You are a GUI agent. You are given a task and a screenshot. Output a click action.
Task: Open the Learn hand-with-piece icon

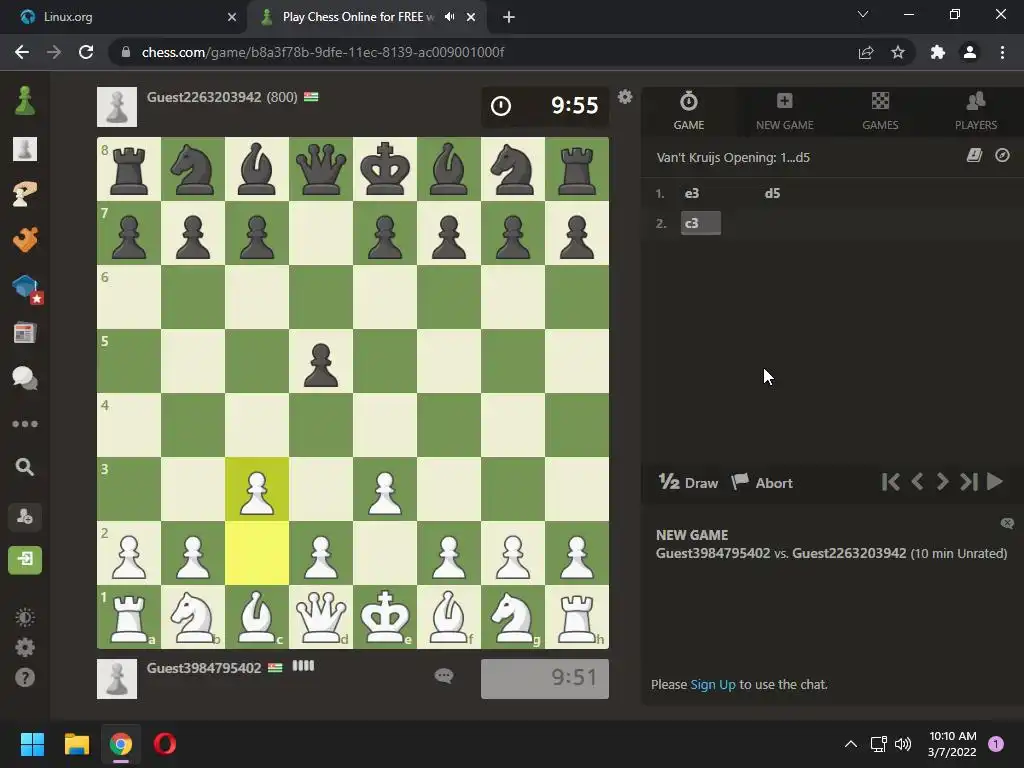pyautogui.click(x=25, y=194)
